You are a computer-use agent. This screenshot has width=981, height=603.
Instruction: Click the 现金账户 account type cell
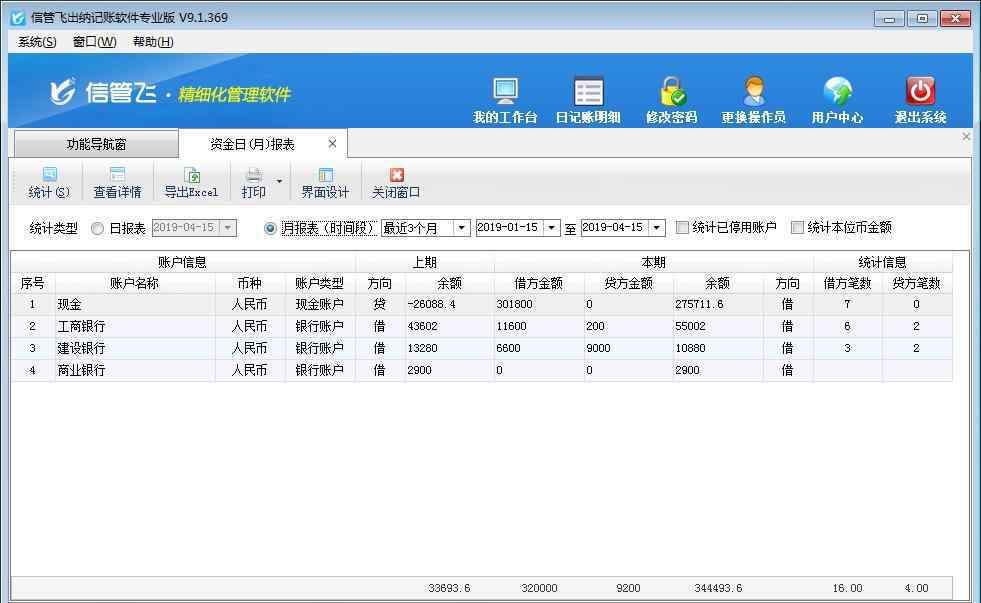point(319,305)
